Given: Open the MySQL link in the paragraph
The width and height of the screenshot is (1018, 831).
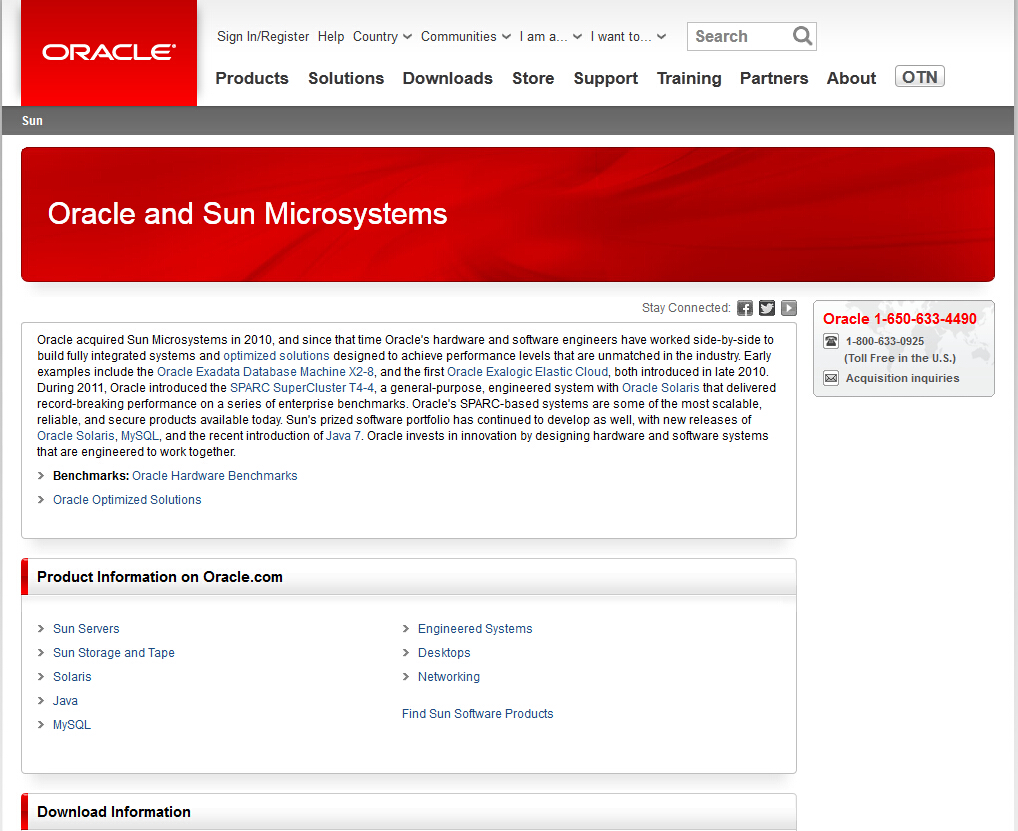Looking at the screenshot, I should click(x=140, y=436).
